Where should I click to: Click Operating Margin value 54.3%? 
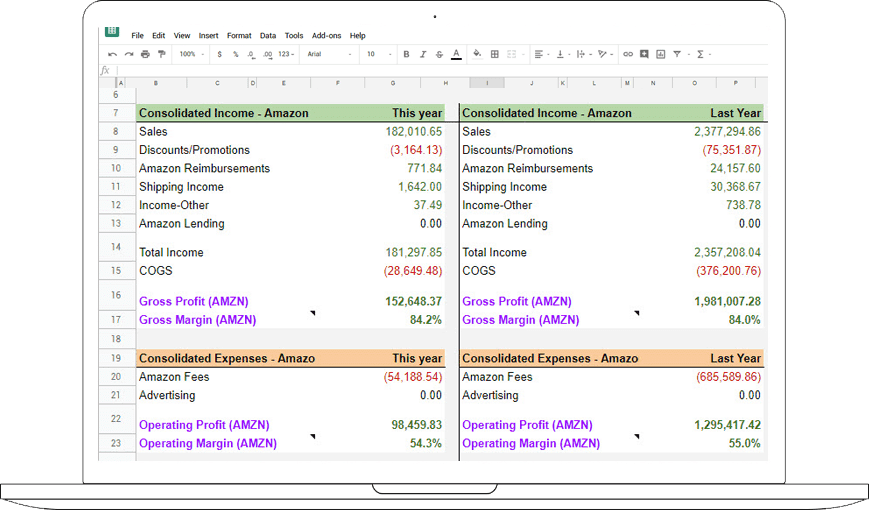[426, 443]
